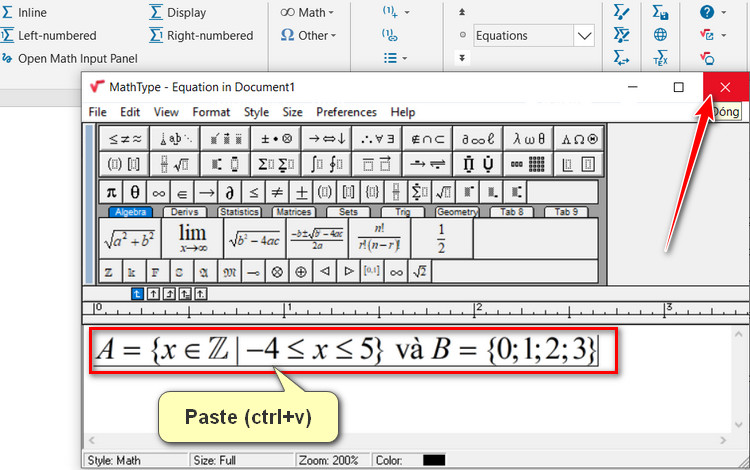Click Open Math Input Panel
750x470 pixels.
click(x=77, y=58)
